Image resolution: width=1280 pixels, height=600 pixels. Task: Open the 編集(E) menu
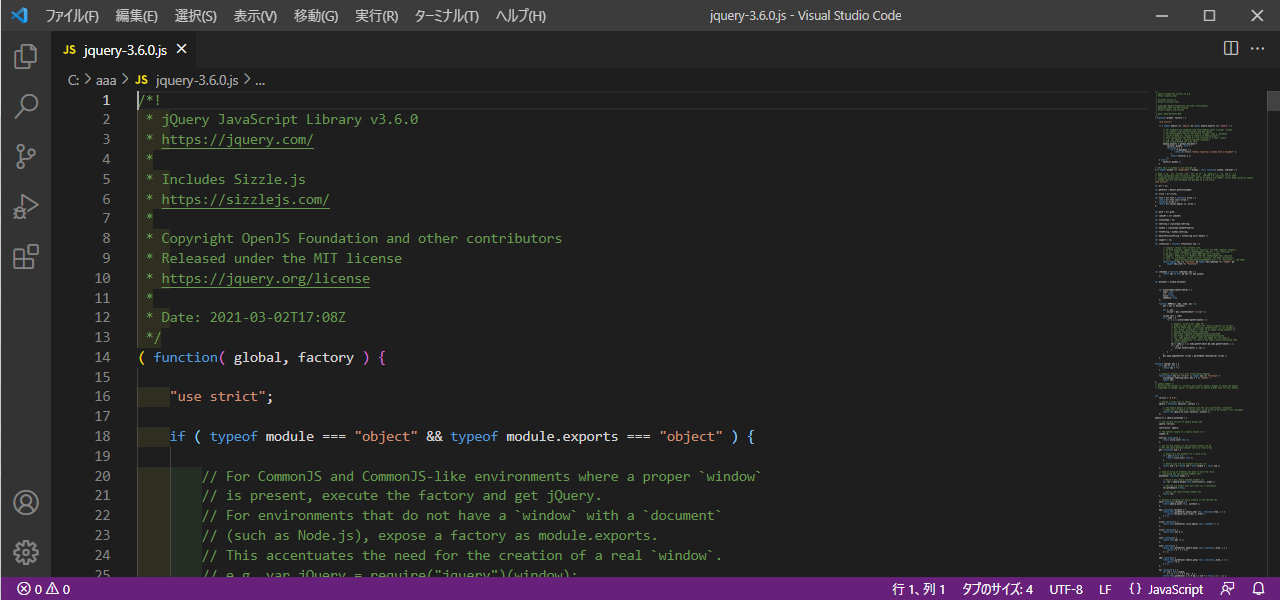tap(136, 16)
